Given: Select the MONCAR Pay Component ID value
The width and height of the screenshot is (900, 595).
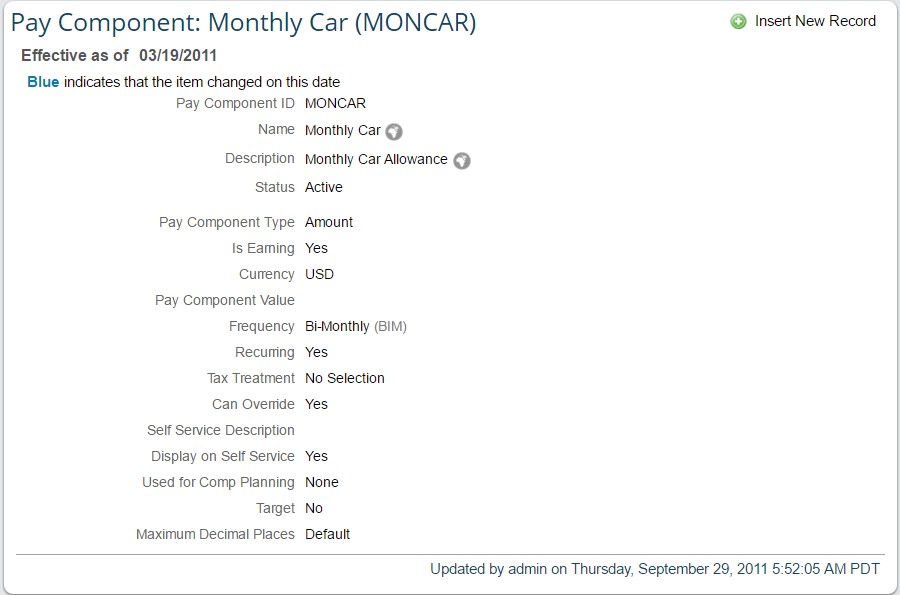Looking at the screenshot, I should pos(335,103).
